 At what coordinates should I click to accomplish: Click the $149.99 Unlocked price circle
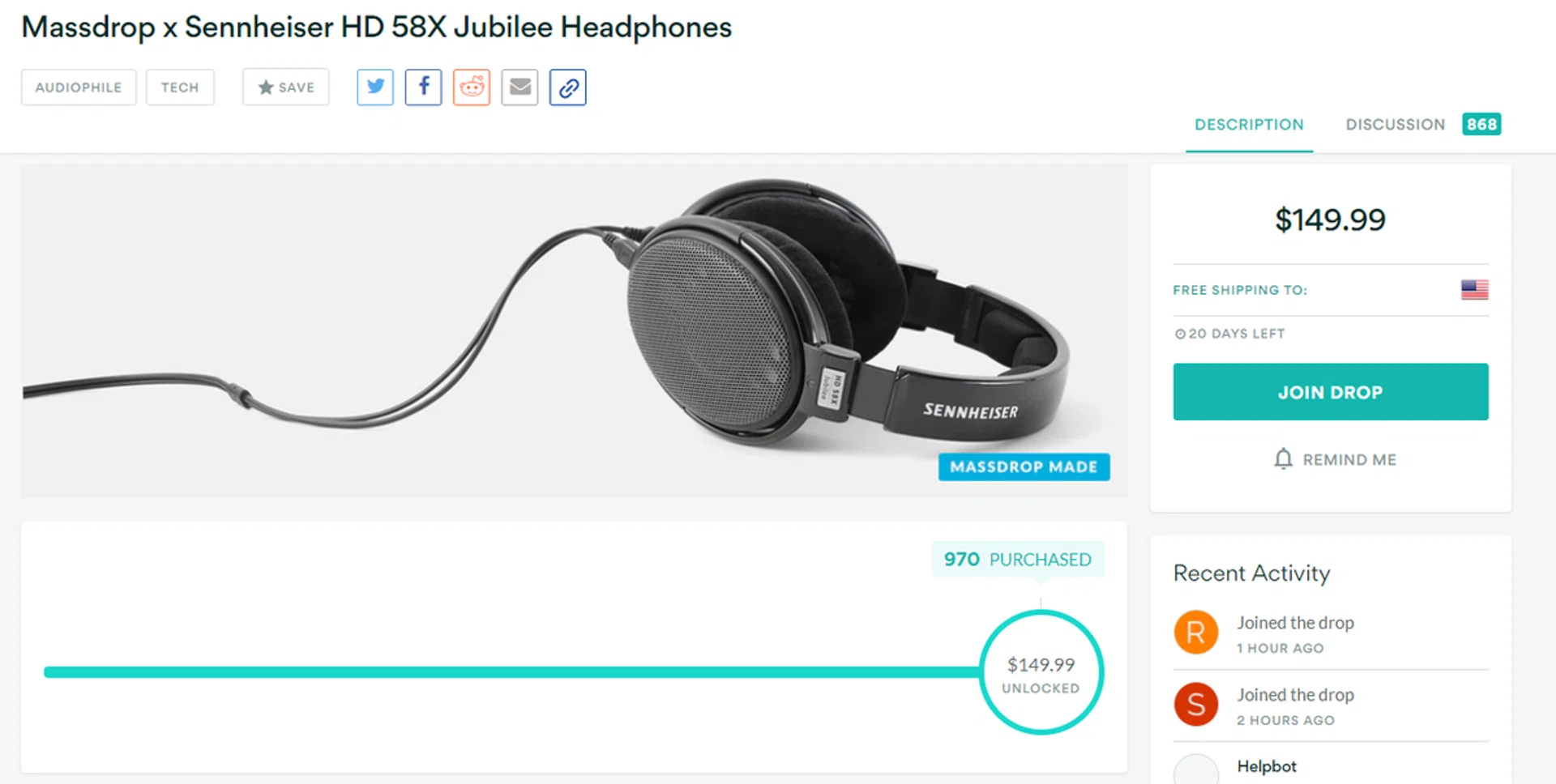[x=1041, y=672]
